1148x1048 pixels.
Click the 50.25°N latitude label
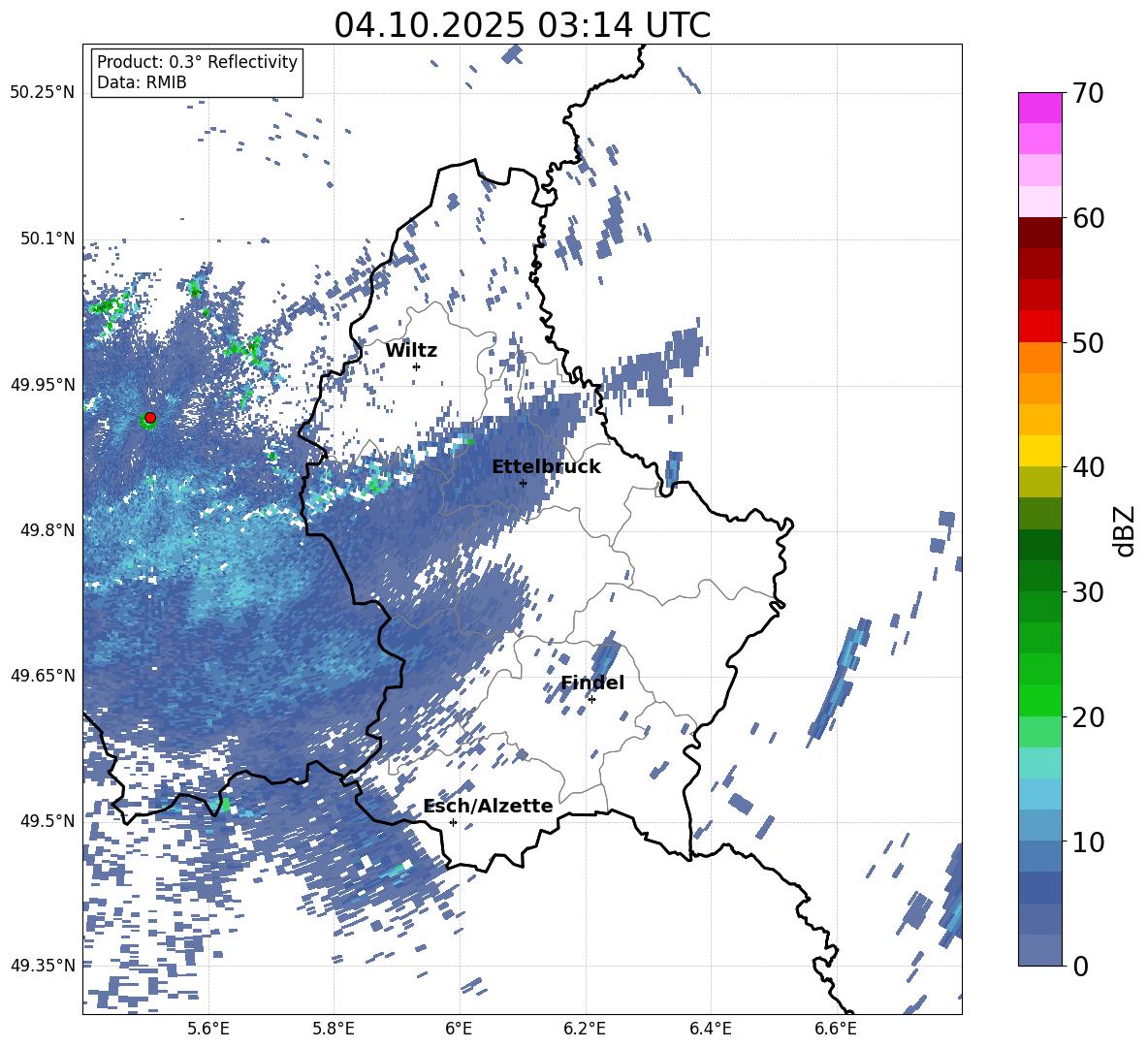coord(43,92)
